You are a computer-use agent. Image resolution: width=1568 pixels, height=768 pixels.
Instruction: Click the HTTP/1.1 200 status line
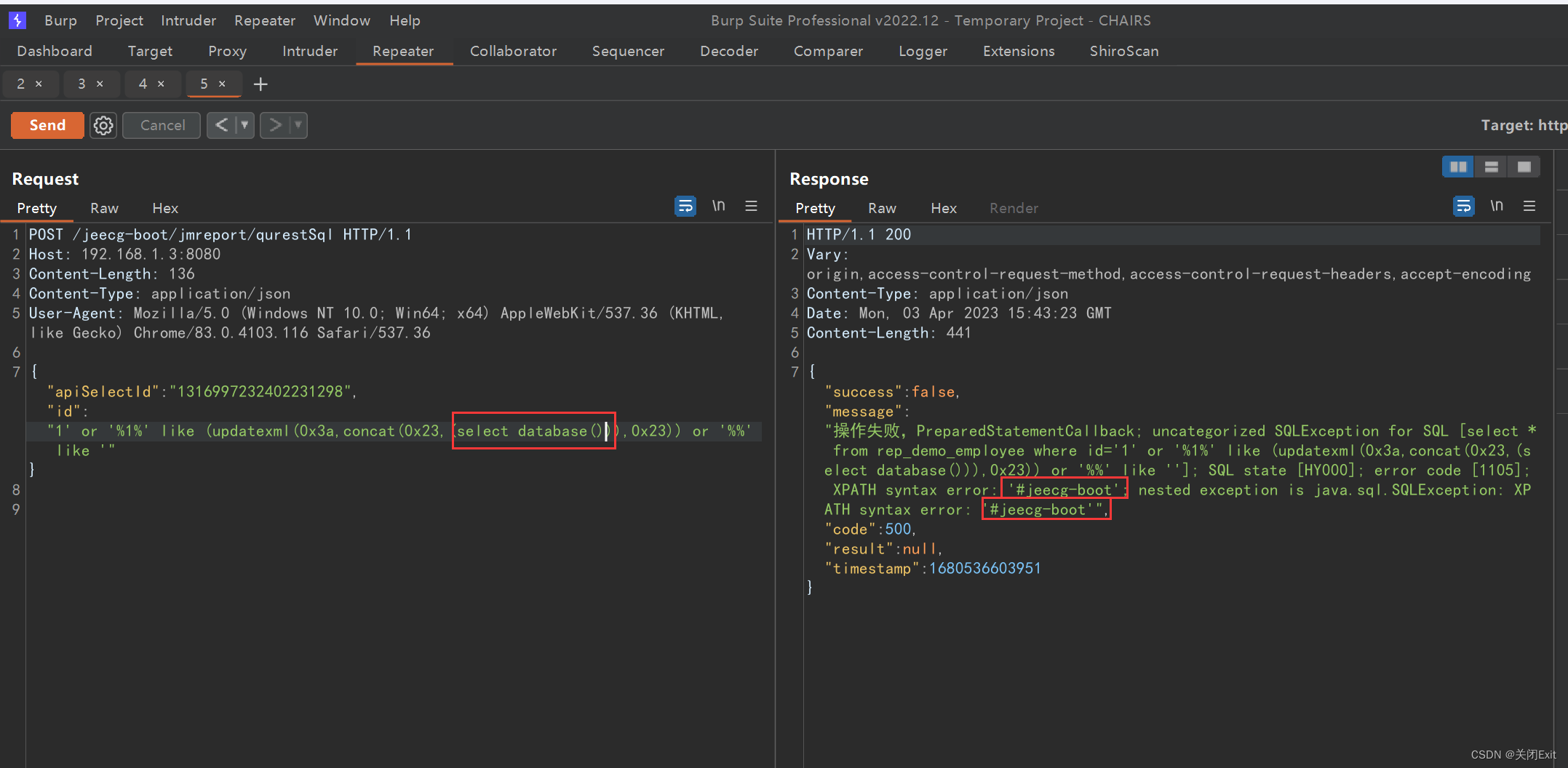859,234
